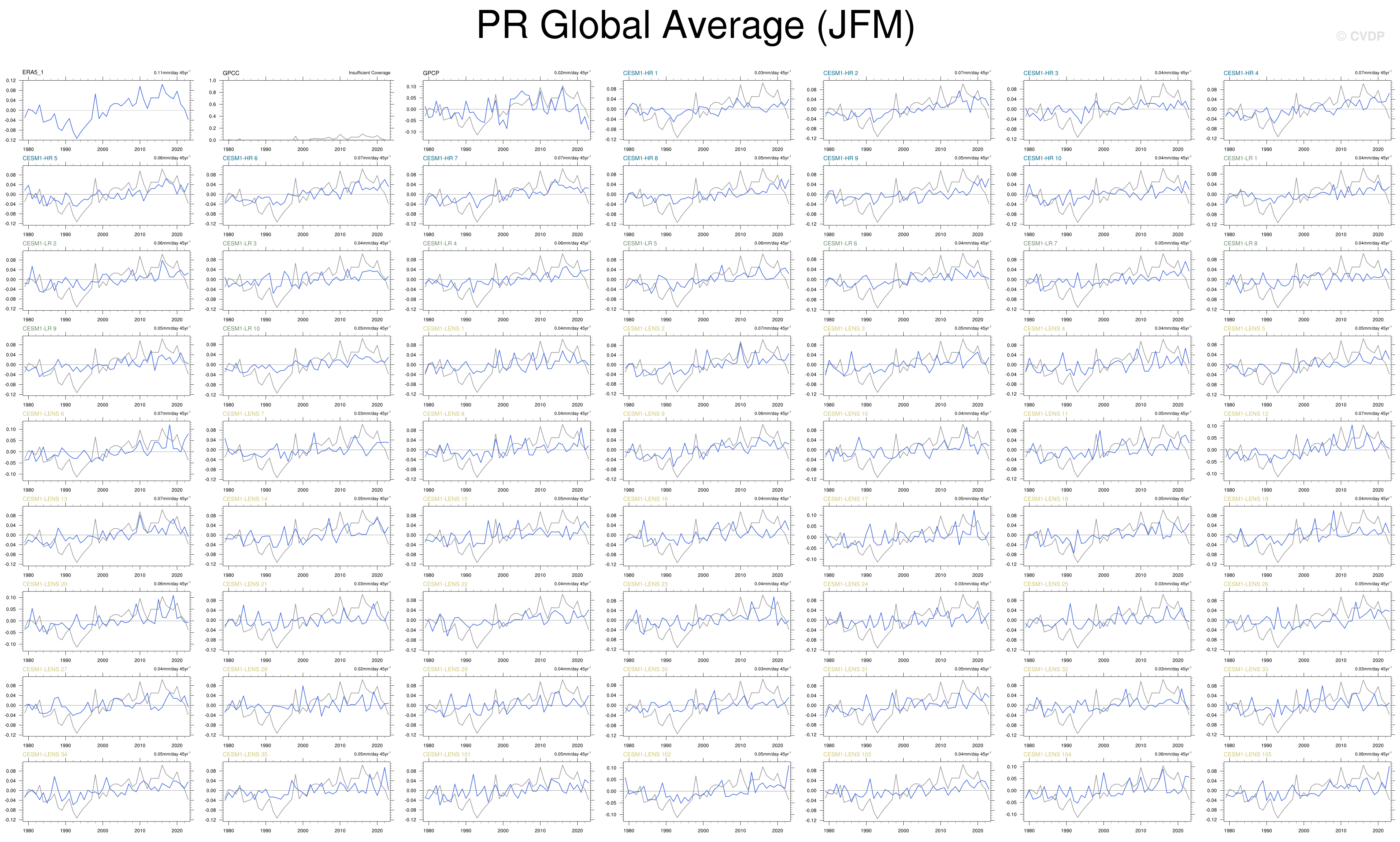Click the CESM1-HR 4 plot panel
This screenshot has height=842, width=1400.
point(1307,110)
